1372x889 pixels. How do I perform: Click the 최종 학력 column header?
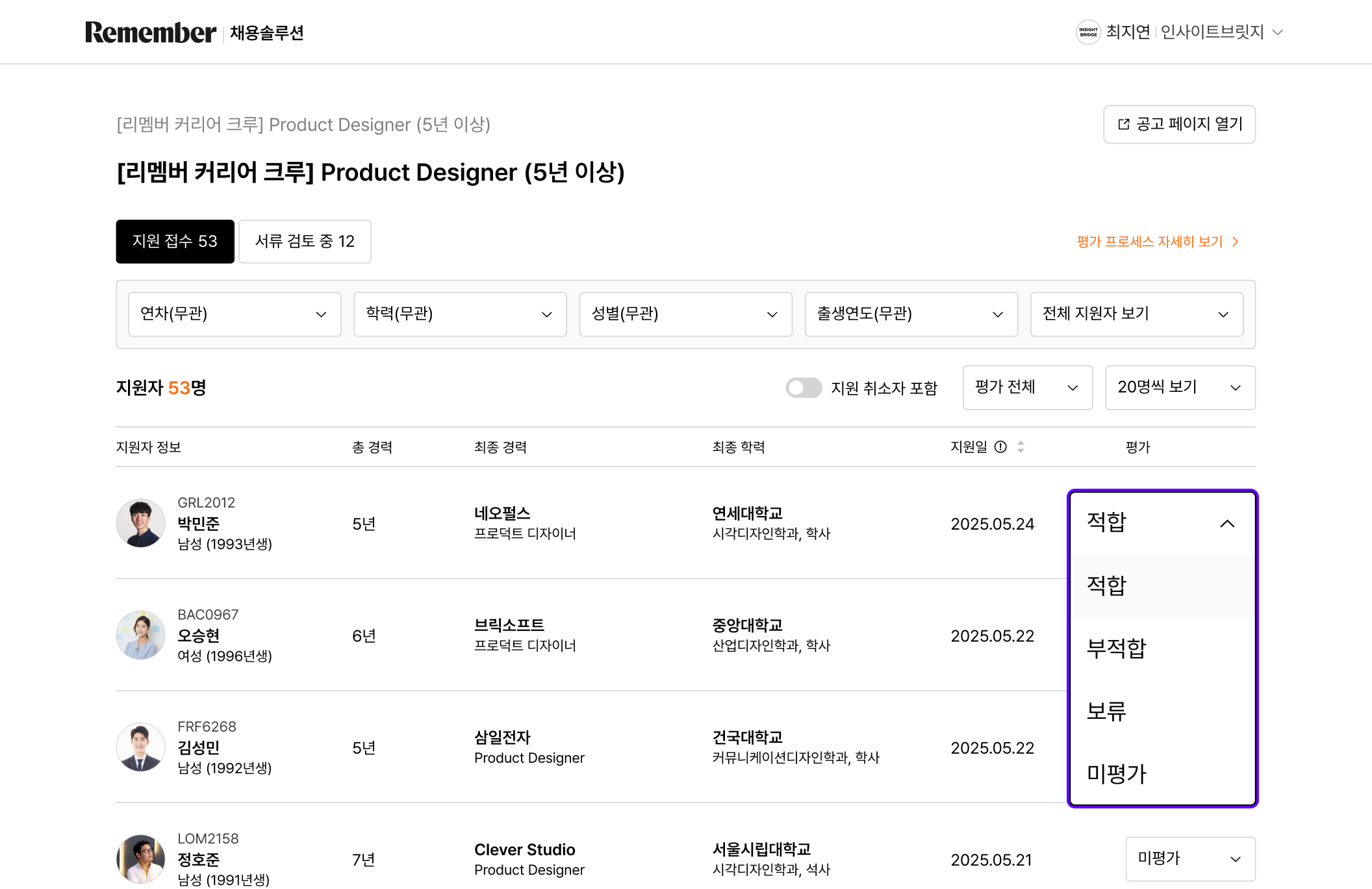click(739, 447)
